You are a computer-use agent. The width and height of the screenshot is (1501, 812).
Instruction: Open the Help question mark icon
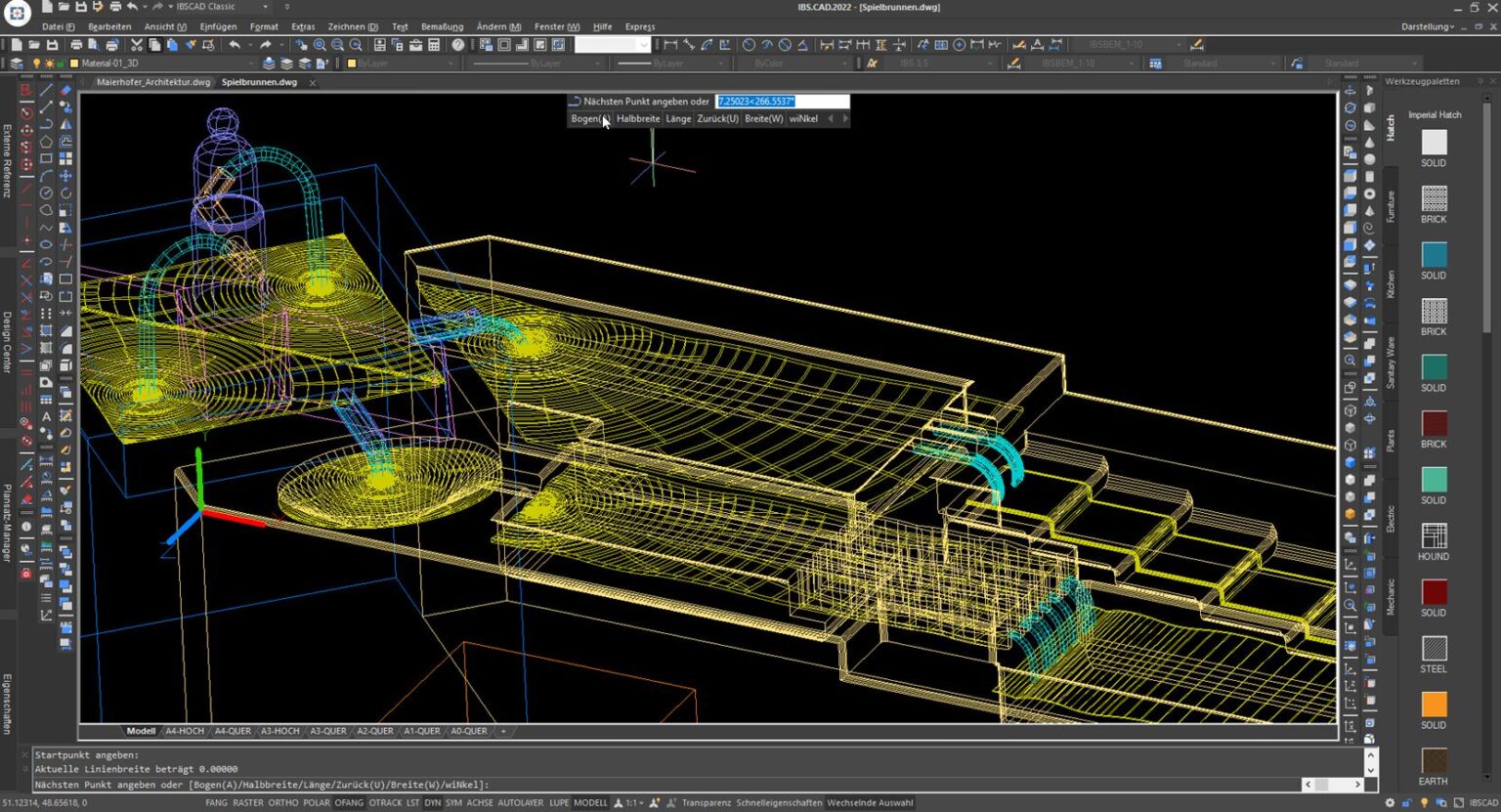click(458, 45)
